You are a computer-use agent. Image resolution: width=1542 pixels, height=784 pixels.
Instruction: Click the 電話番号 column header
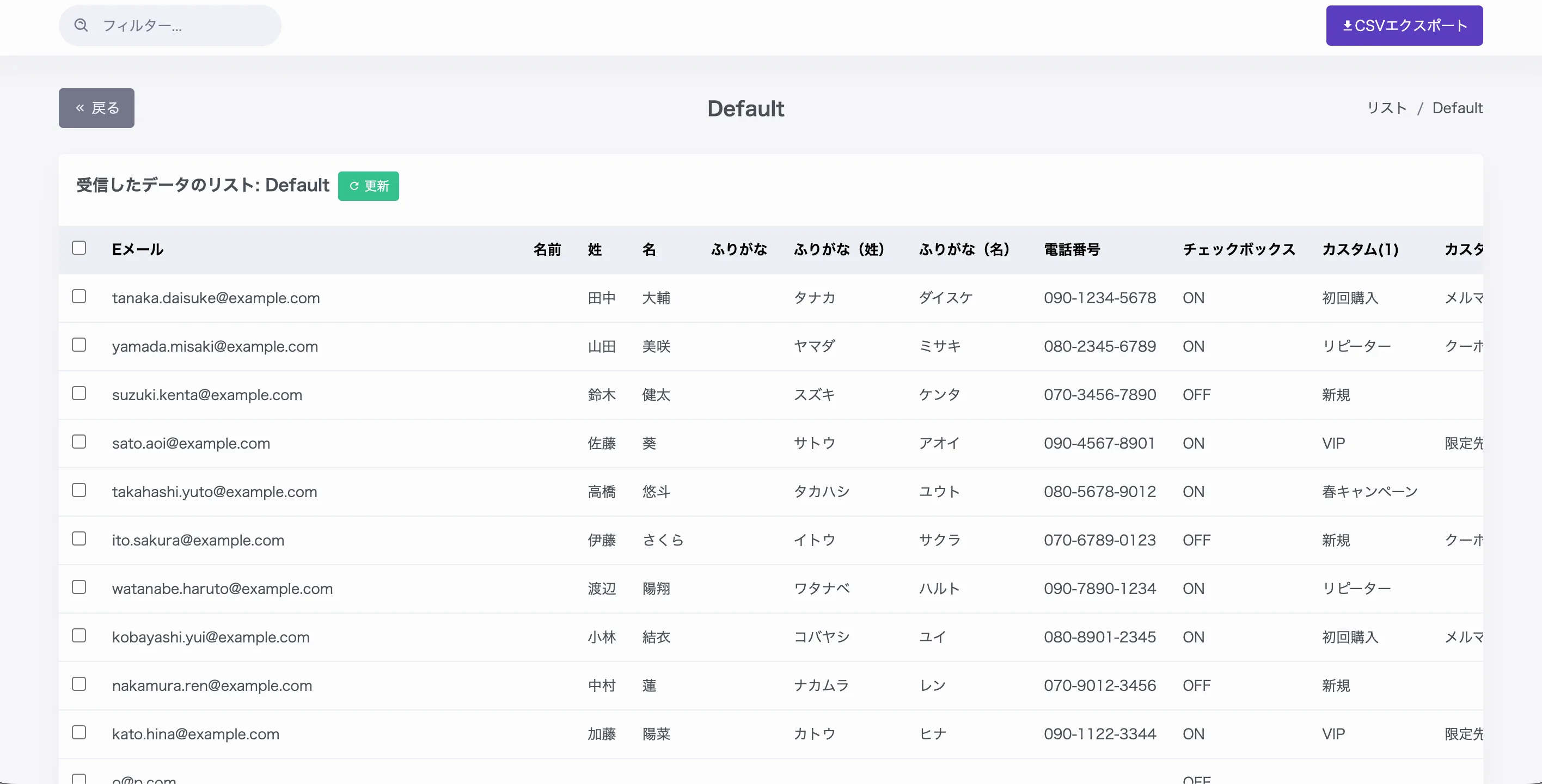[x=1072, y=249]
